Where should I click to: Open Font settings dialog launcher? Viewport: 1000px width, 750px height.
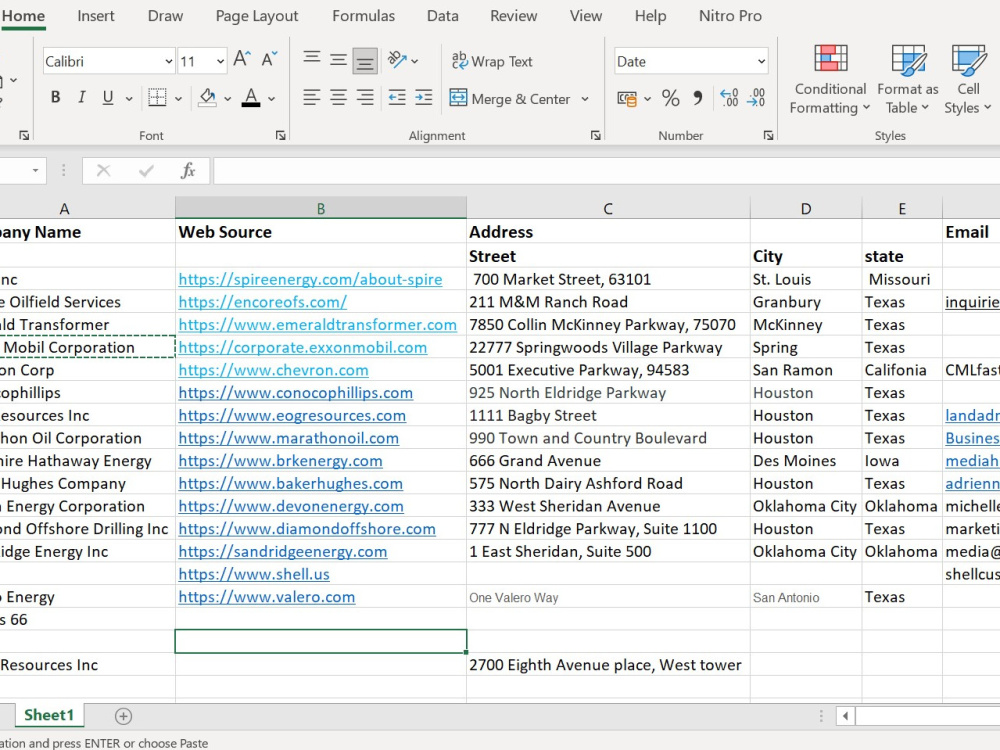pos(281,135)
